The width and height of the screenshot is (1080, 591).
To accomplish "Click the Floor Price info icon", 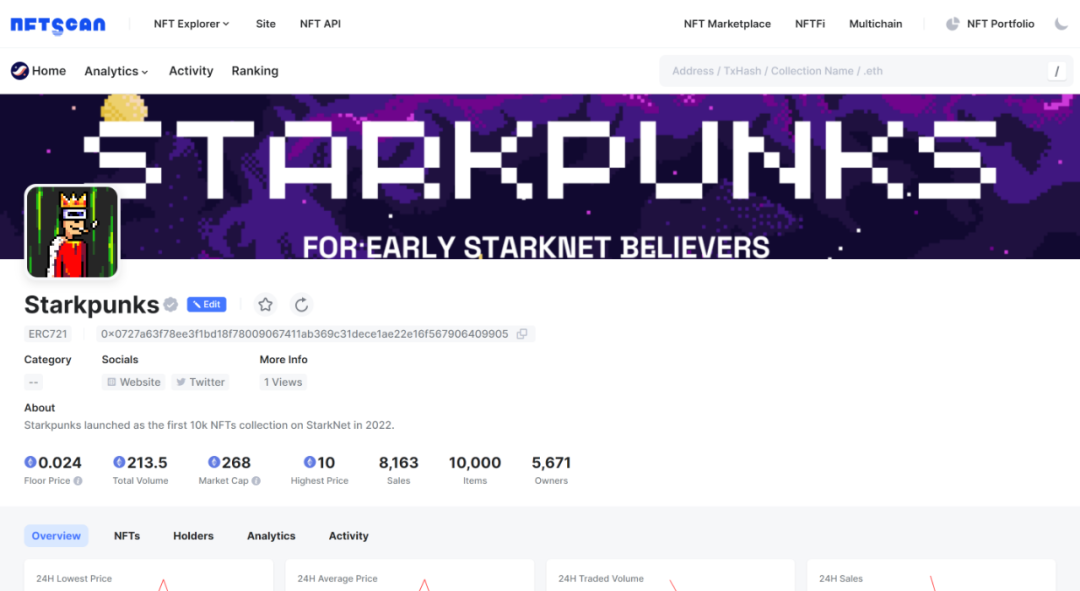I will [x=78, y=481].
